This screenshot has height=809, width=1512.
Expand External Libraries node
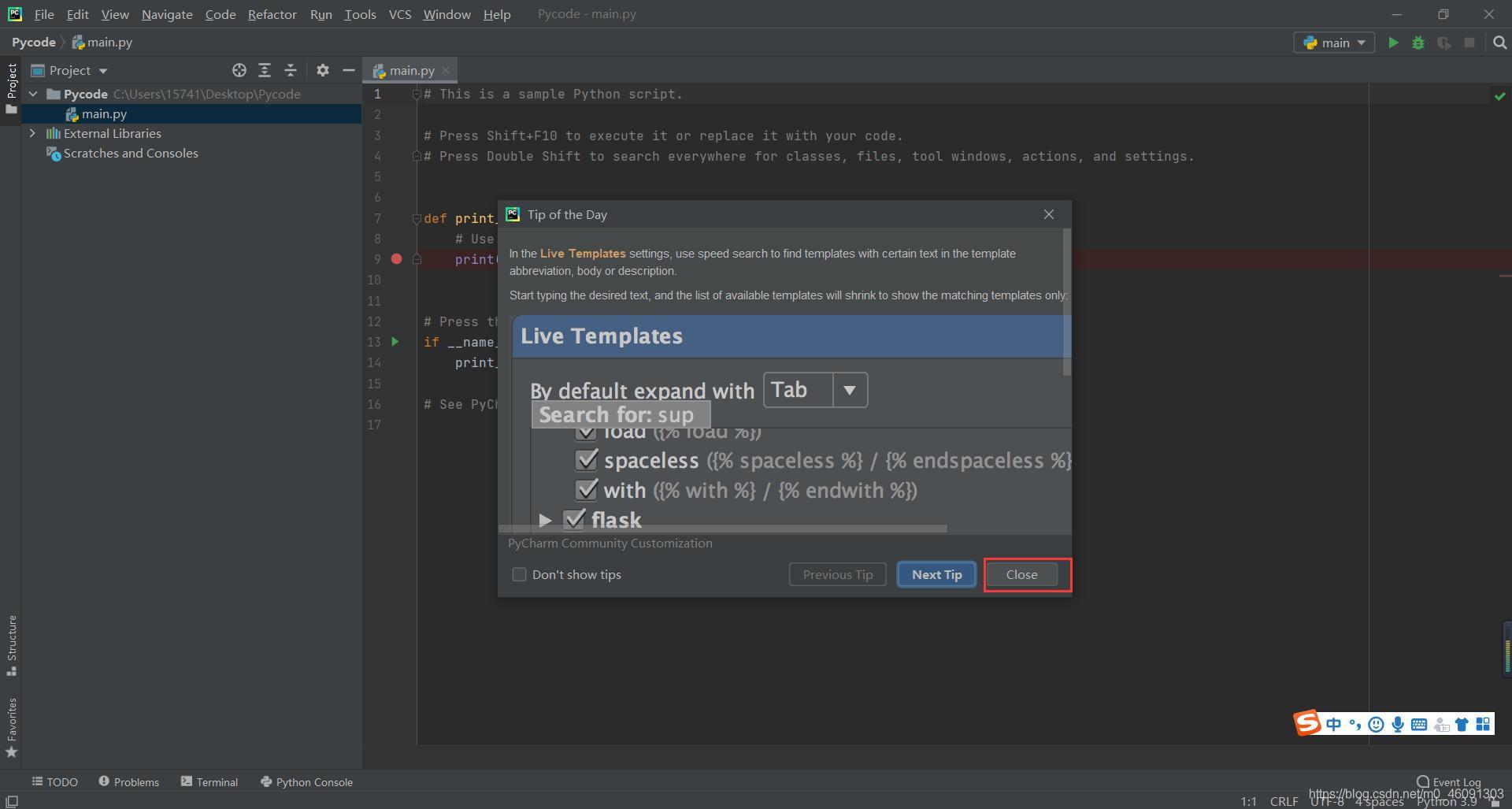pyautogui.click(x=32, y=133)
